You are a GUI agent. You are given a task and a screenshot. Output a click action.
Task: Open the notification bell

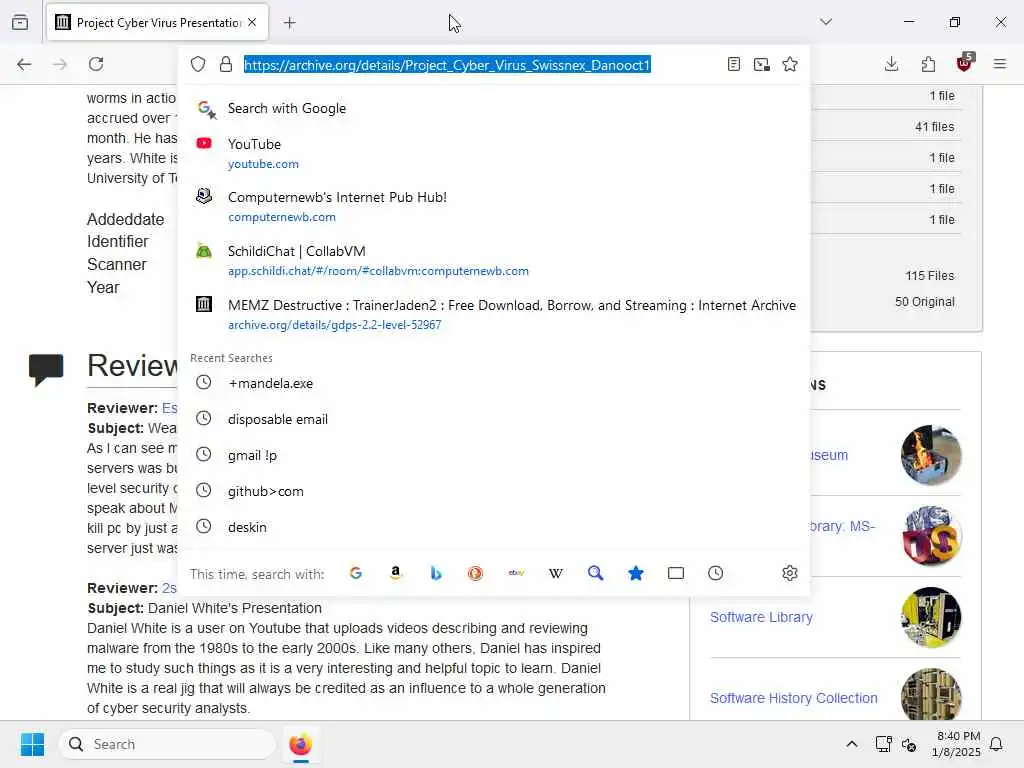click(x=997, y=744)
